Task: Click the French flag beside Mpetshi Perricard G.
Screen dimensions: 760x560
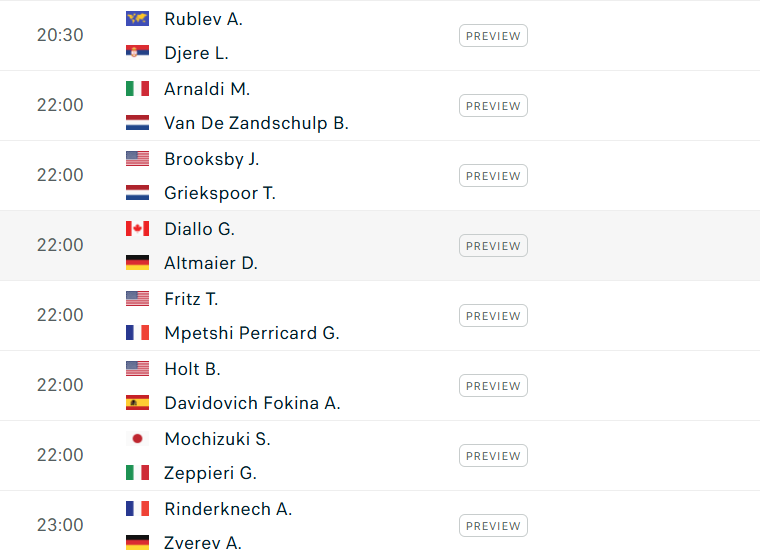Action: [137, 333]
